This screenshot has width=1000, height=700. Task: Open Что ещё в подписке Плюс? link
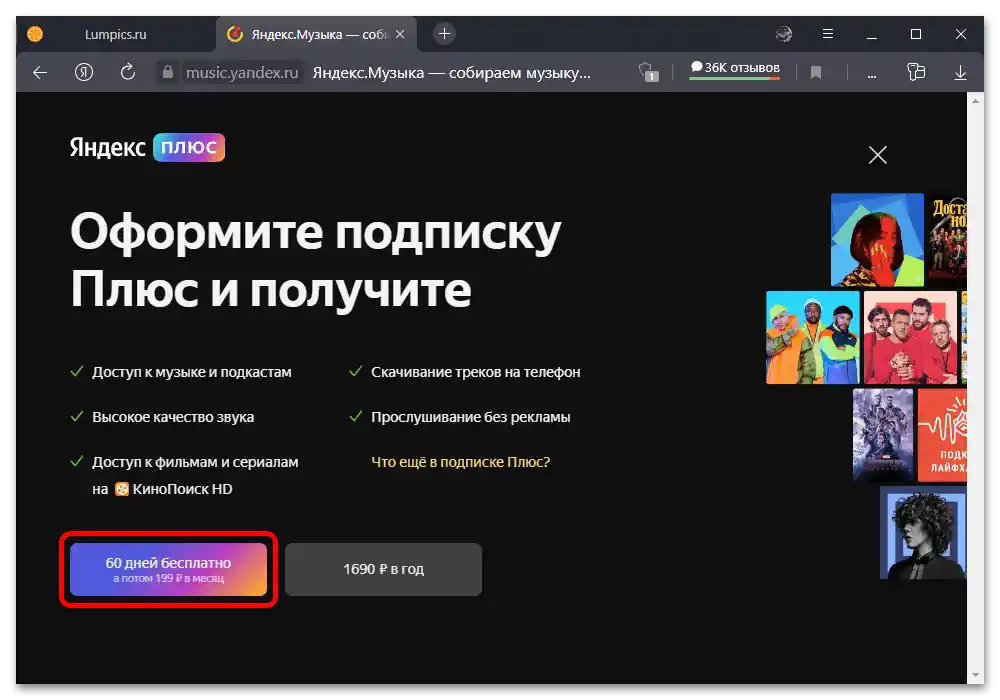tap(460, 462)
